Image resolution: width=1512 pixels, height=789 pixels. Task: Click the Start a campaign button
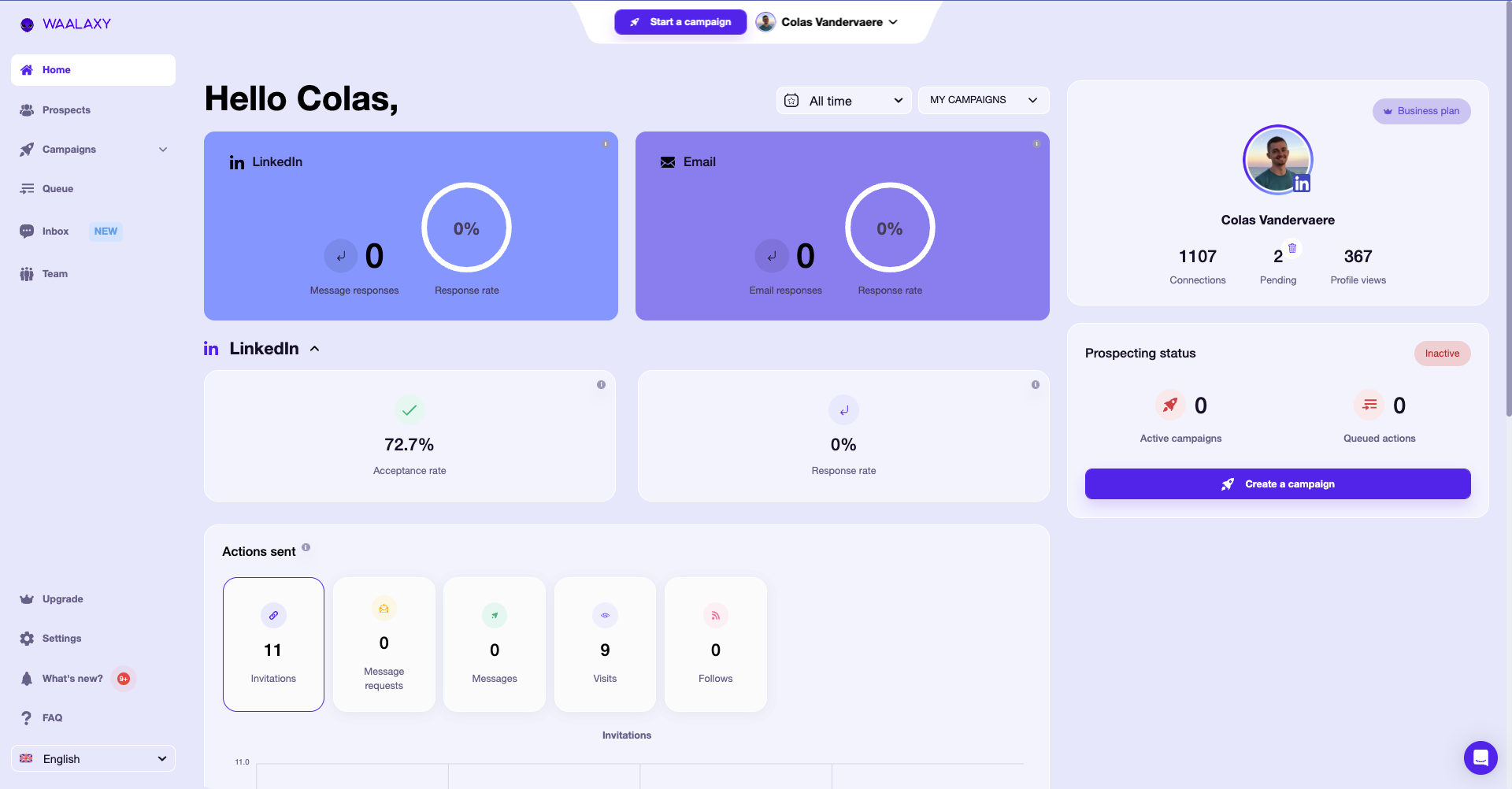(680, 22)
